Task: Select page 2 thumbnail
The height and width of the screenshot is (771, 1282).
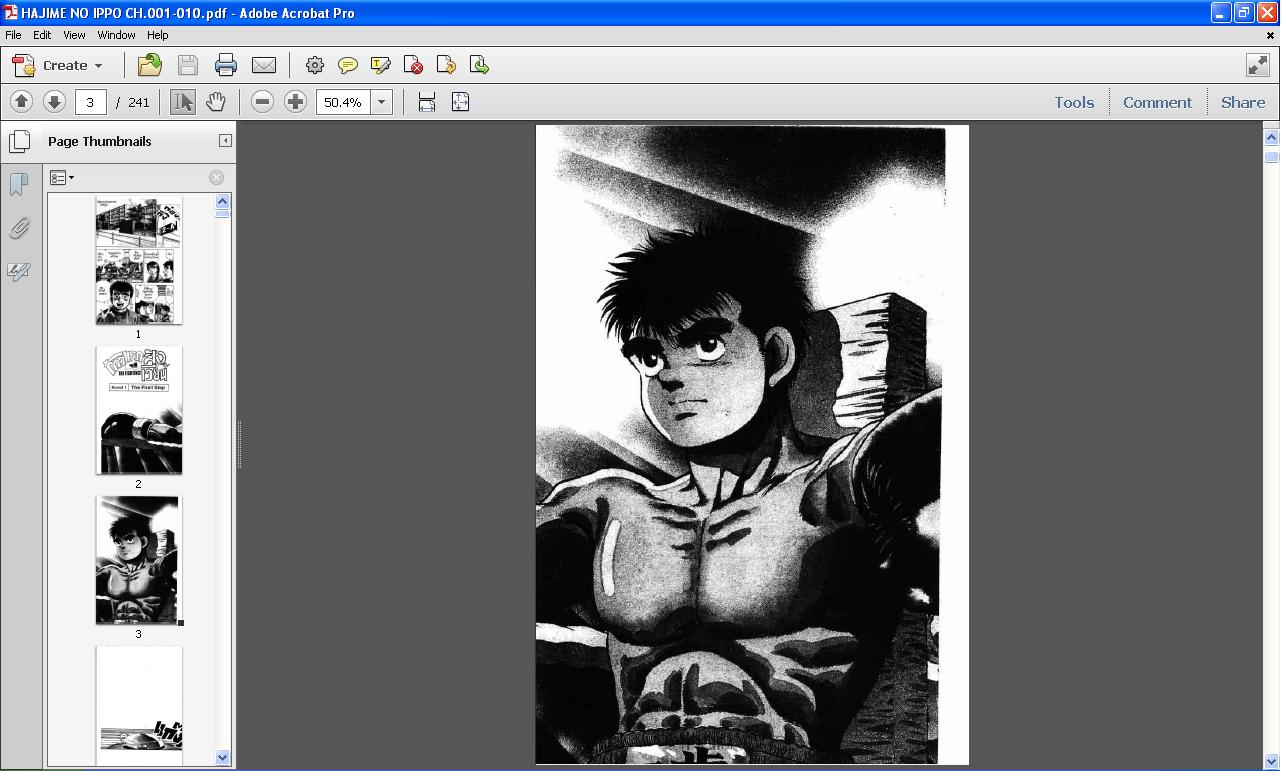Action: [139, 410]
